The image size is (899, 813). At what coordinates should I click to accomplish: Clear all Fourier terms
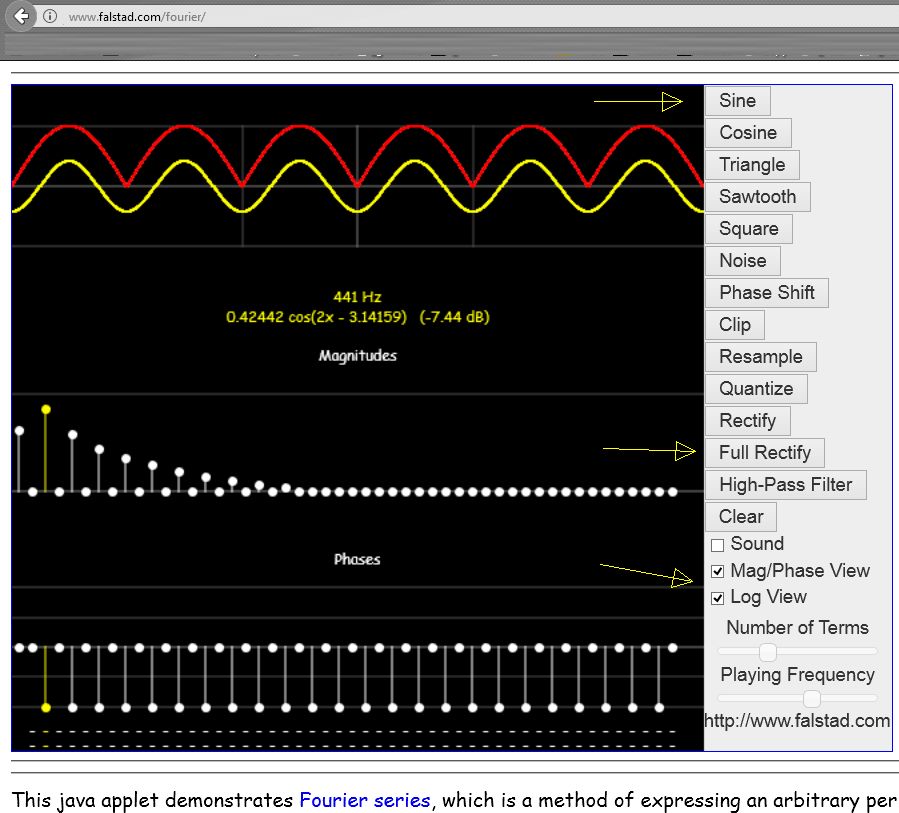tap(740, 516)
